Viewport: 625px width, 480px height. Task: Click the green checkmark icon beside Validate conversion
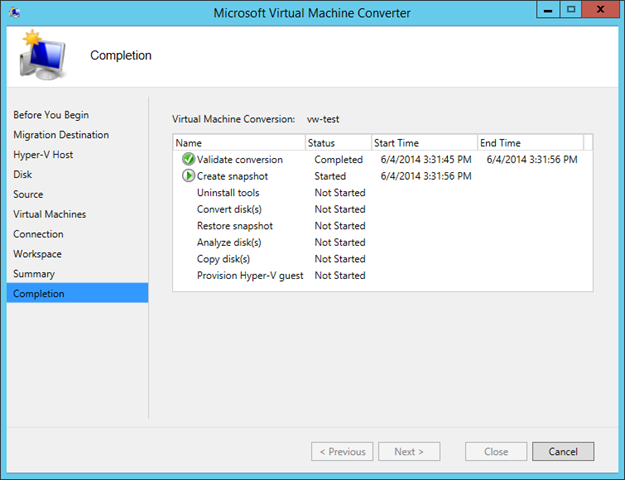[188, 159]
